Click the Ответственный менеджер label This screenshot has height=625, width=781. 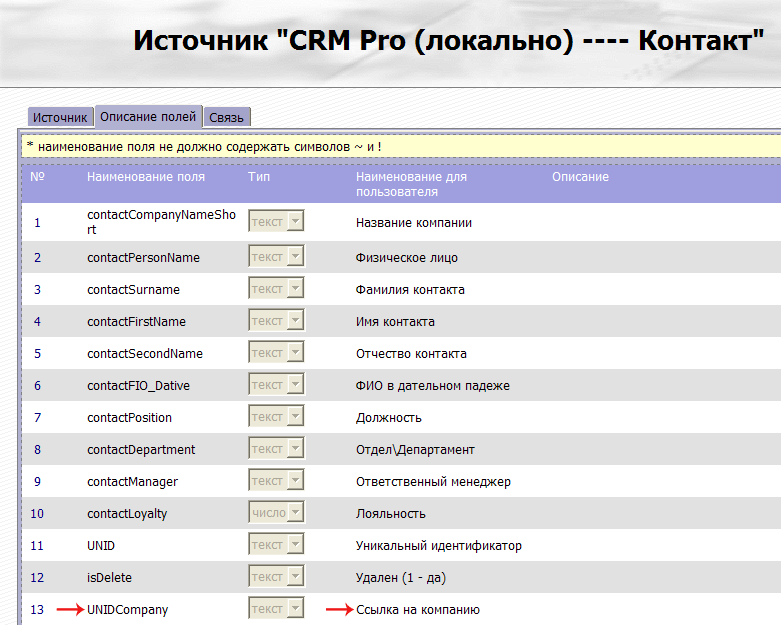[433, 482]
